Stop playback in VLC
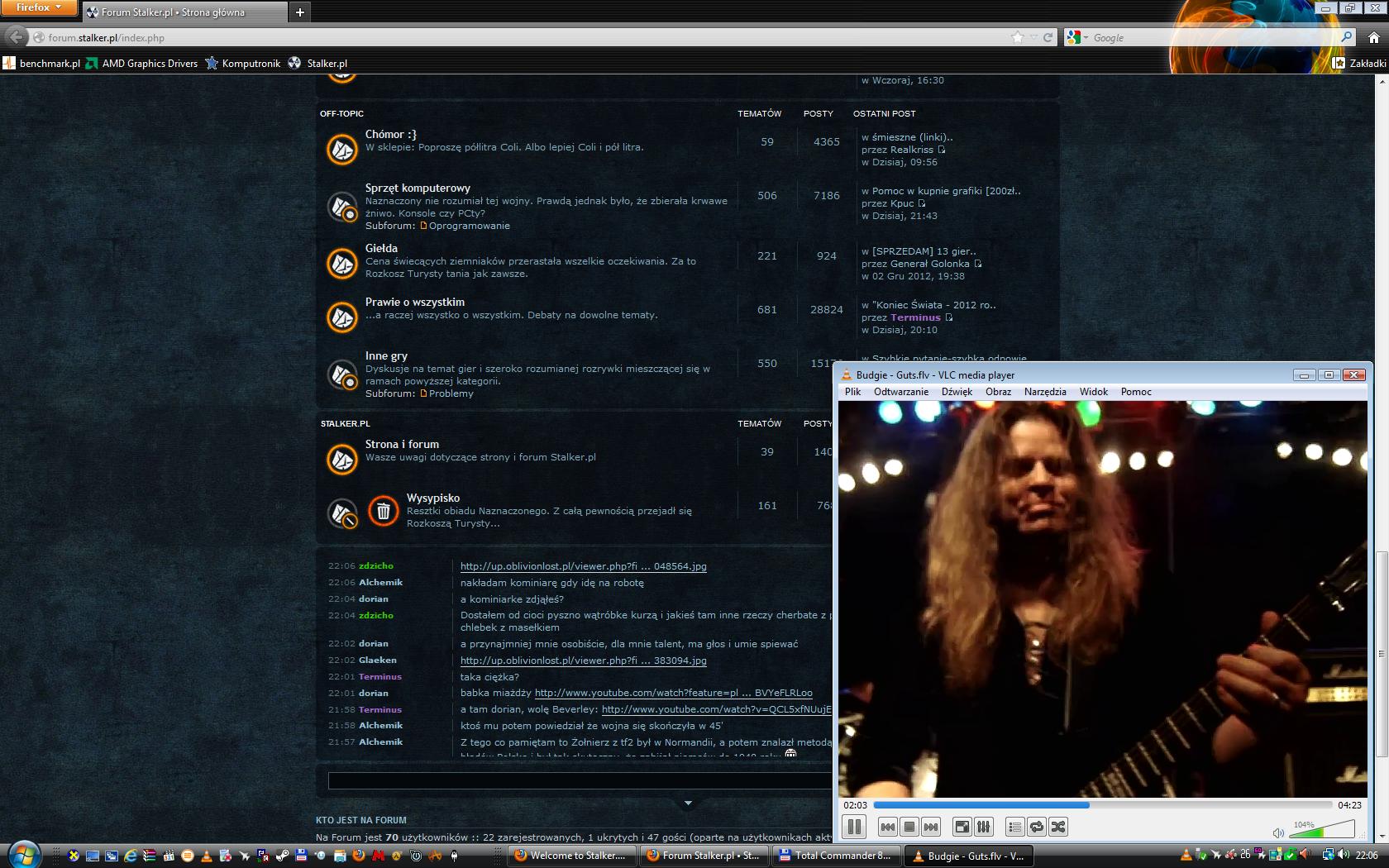 coord(909,827)
